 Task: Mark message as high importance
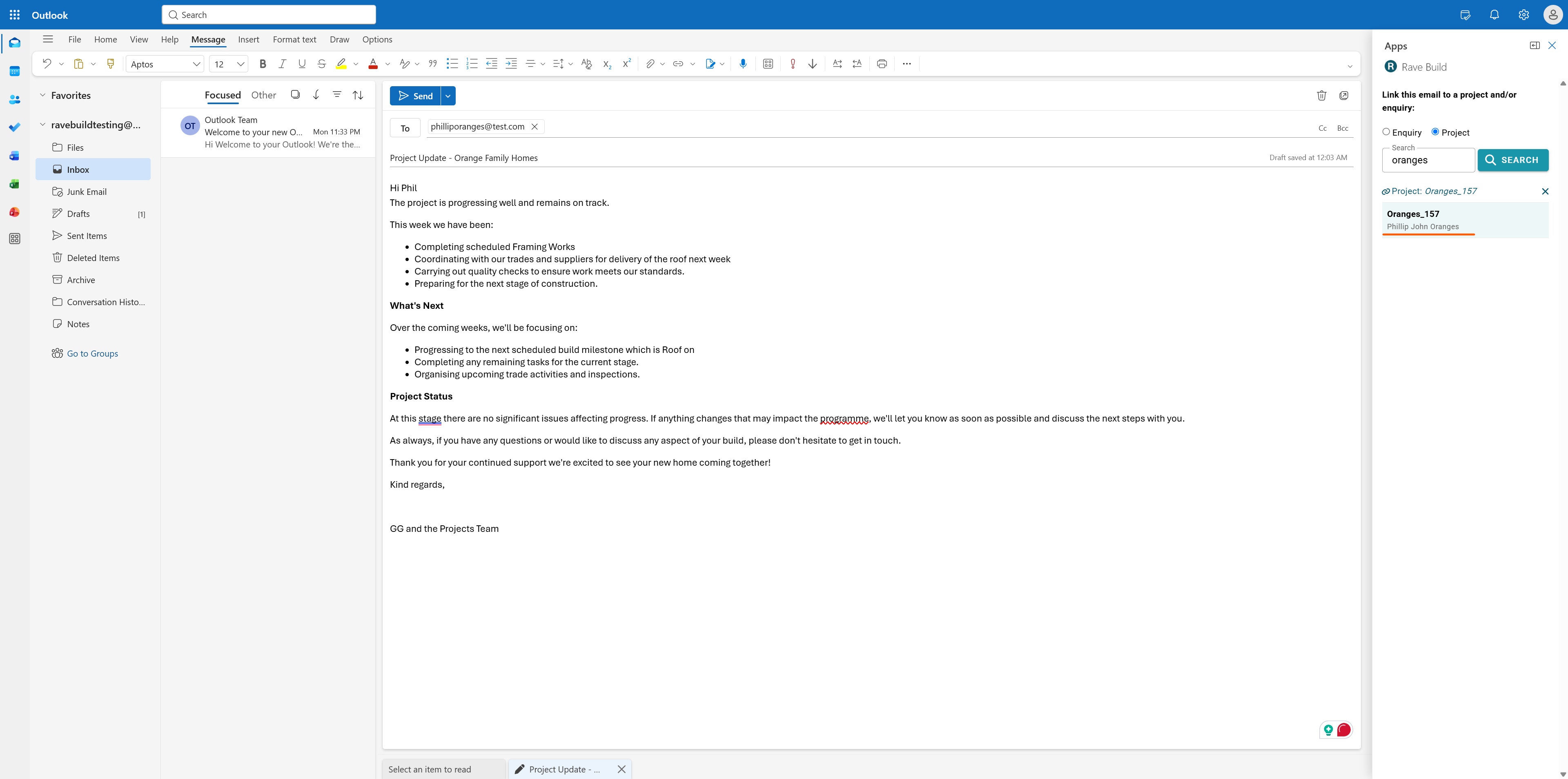(x=793, y=64)
